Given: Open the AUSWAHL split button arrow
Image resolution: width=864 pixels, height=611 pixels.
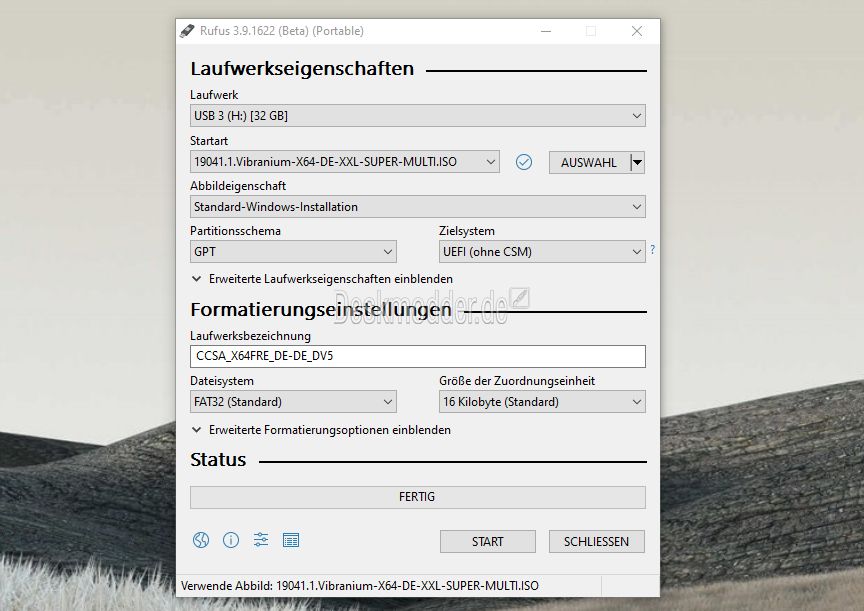Looking at the screenshot, I should coord(638,163).
